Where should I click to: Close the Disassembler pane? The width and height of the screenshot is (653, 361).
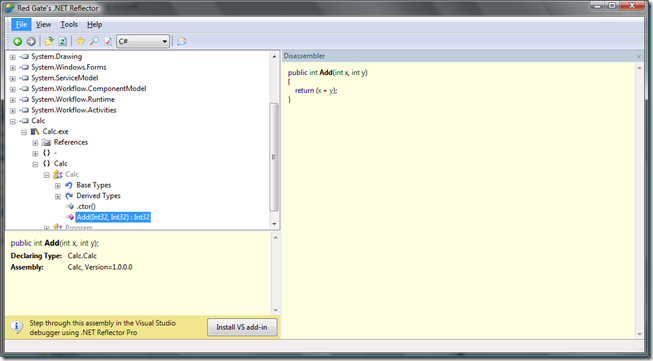tap(639, 56)
